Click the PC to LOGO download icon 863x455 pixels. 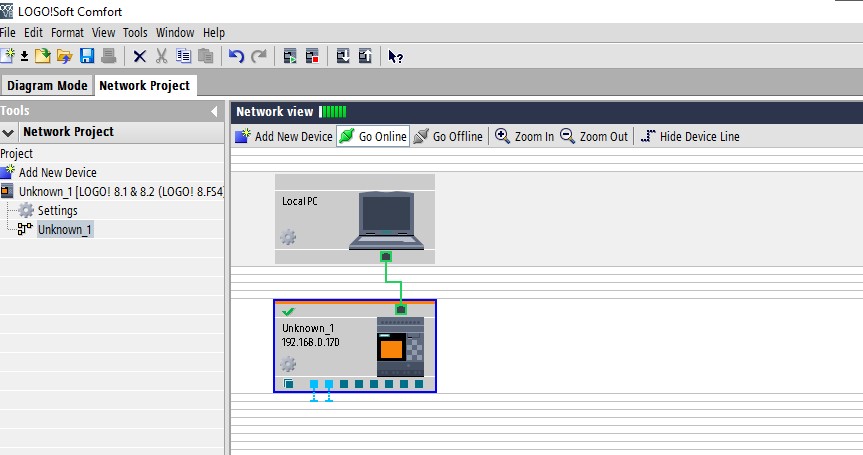(x=342, y=56)
